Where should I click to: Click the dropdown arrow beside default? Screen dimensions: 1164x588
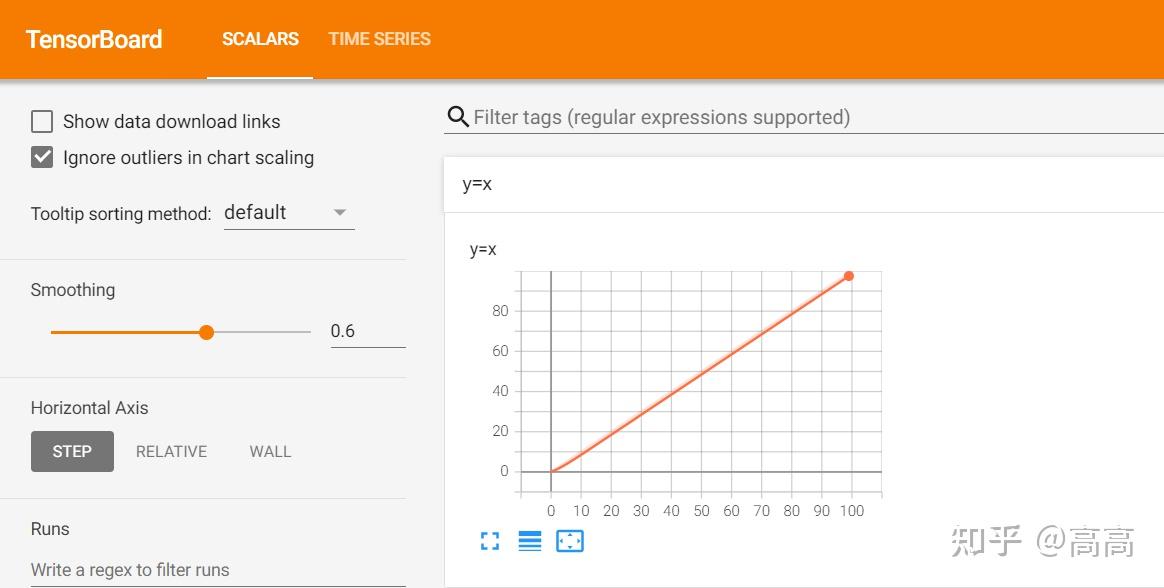tap(340, 213)
